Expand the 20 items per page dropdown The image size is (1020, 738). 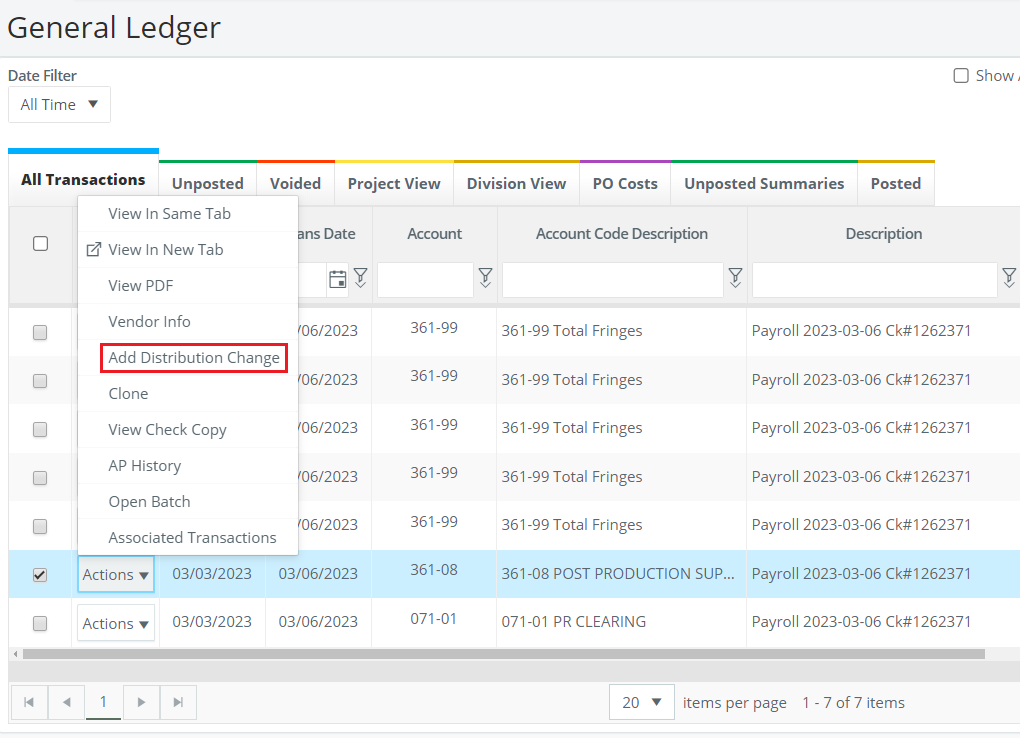641,702
